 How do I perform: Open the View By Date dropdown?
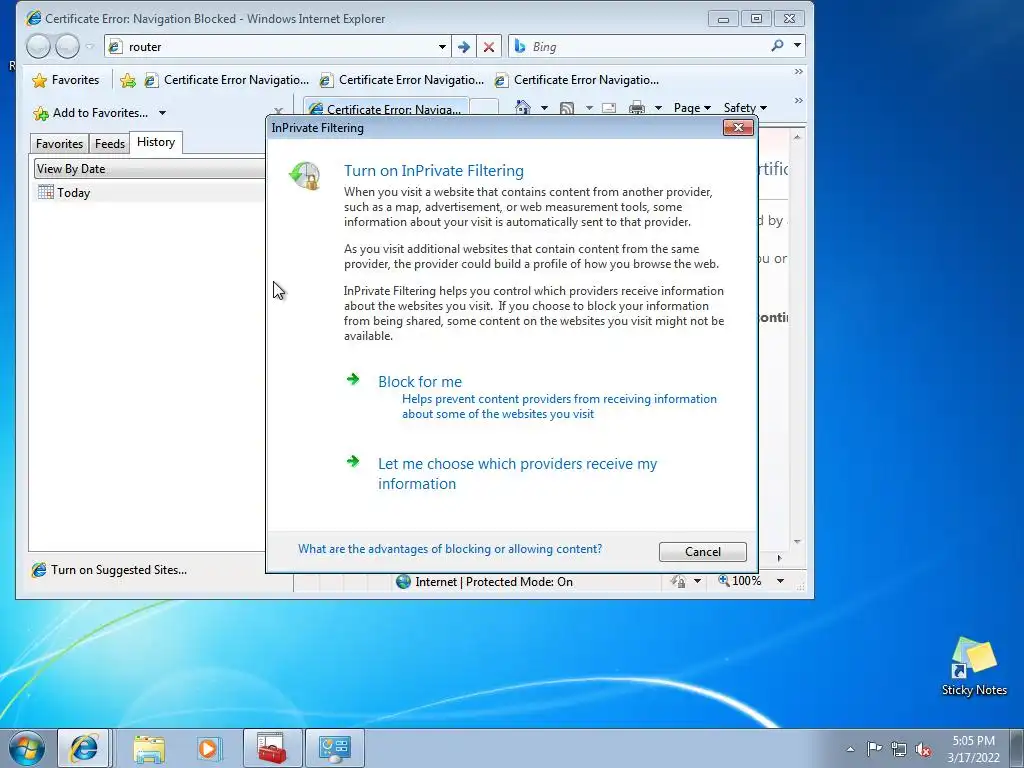pos(150,168)
